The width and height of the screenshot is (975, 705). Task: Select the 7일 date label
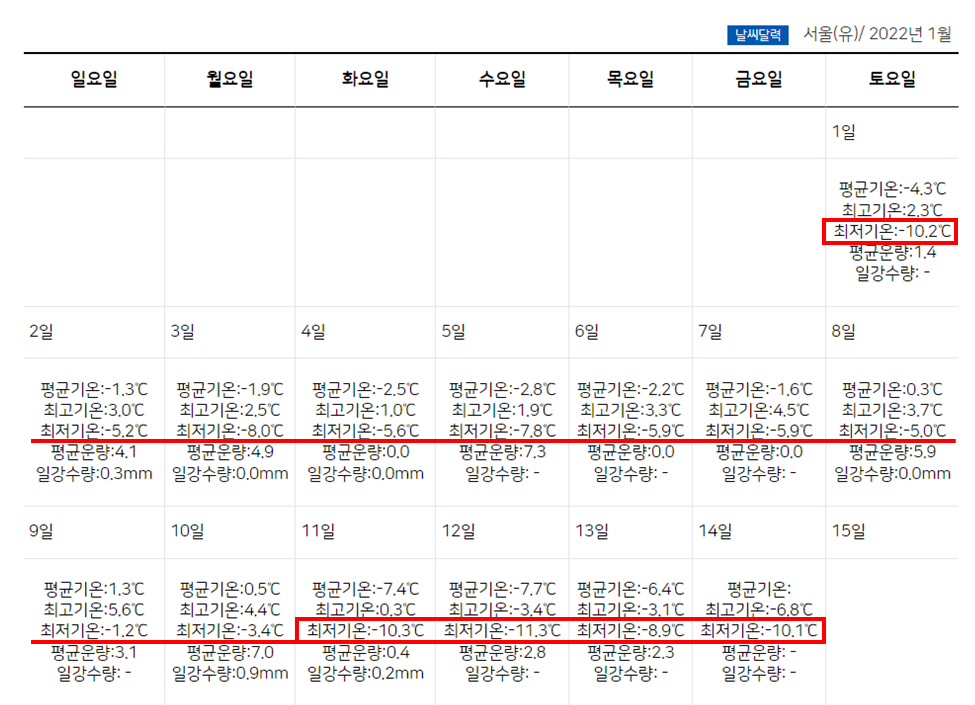coord(711,331)
